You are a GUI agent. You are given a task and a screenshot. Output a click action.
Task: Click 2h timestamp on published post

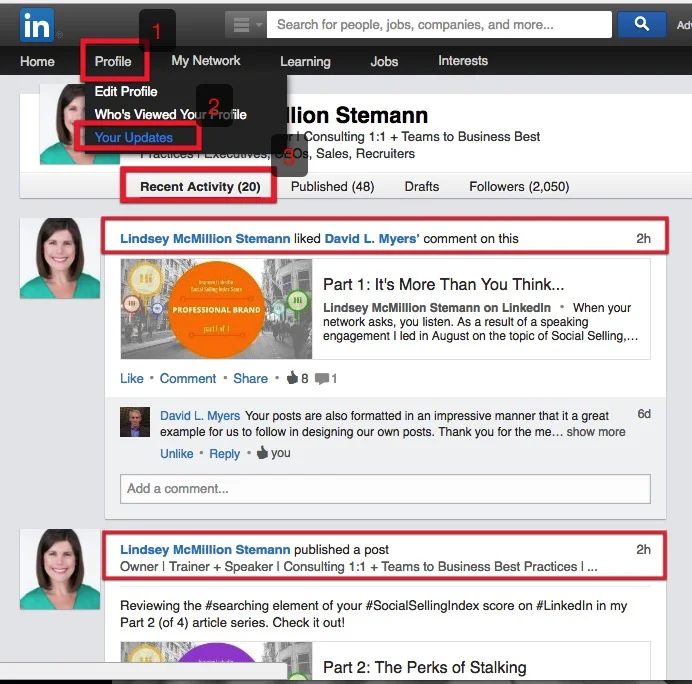pos(643,549)
